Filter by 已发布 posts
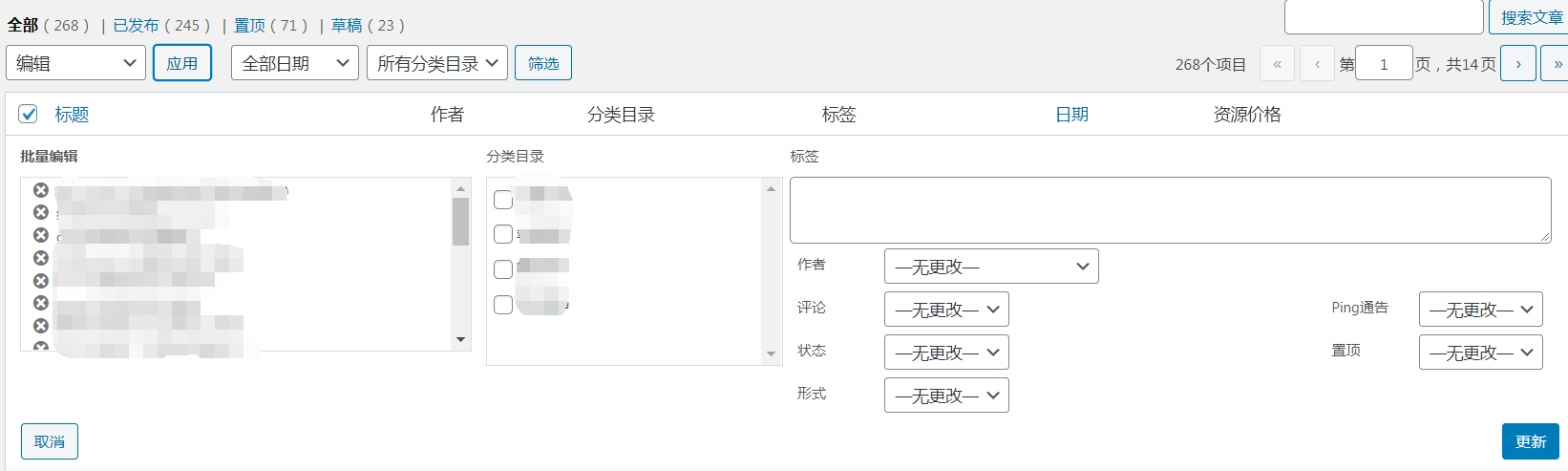This screenshot has width=1568, height=471. pyautogui.click(x=136, y=25)
